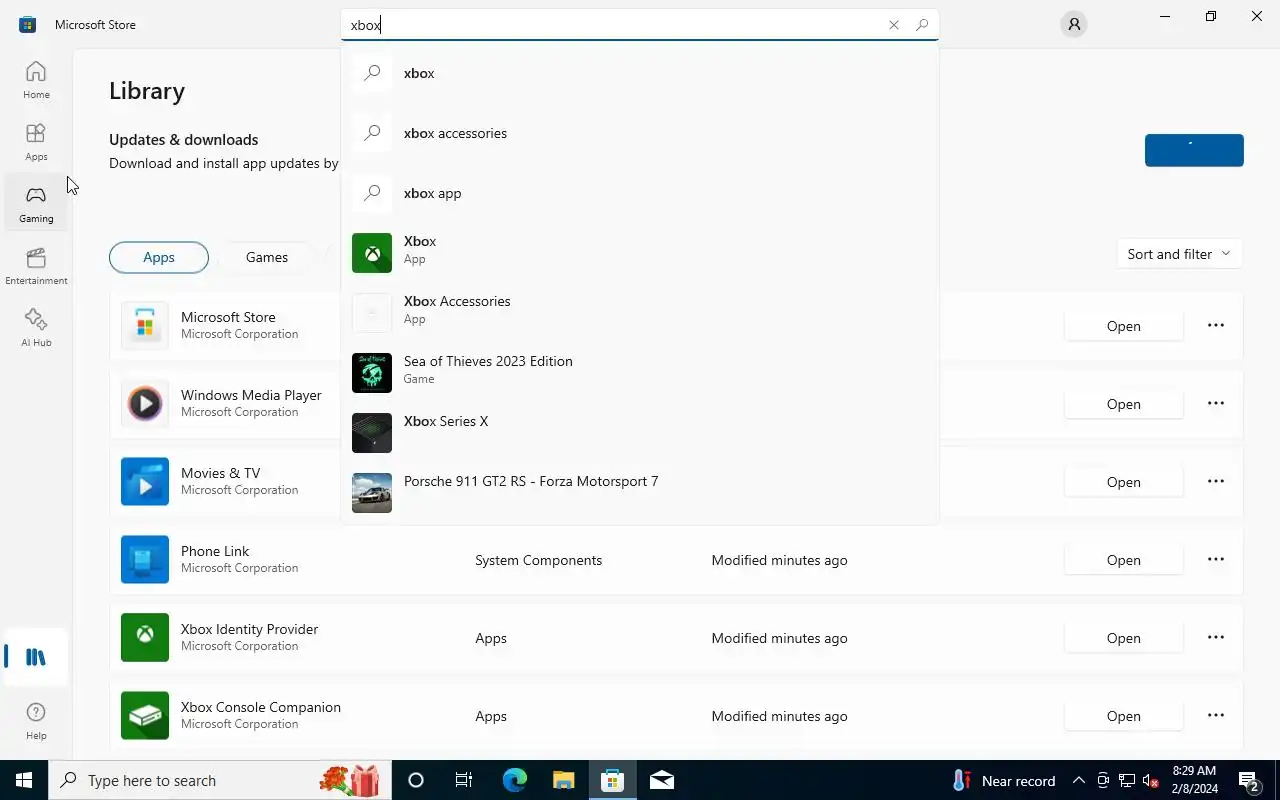Click the search magnifier button

[x=922, y=25]
